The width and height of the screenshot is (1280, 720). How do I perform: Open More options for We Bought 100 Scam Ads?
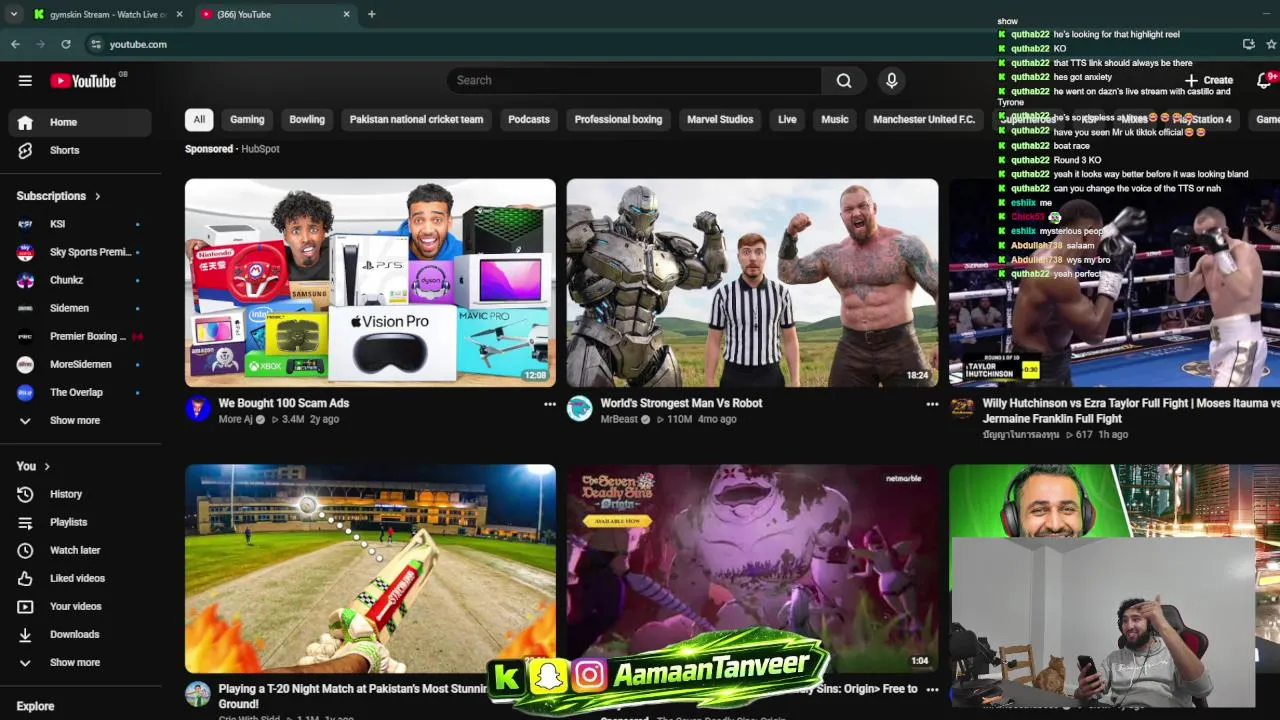click(x=549, y=404)
